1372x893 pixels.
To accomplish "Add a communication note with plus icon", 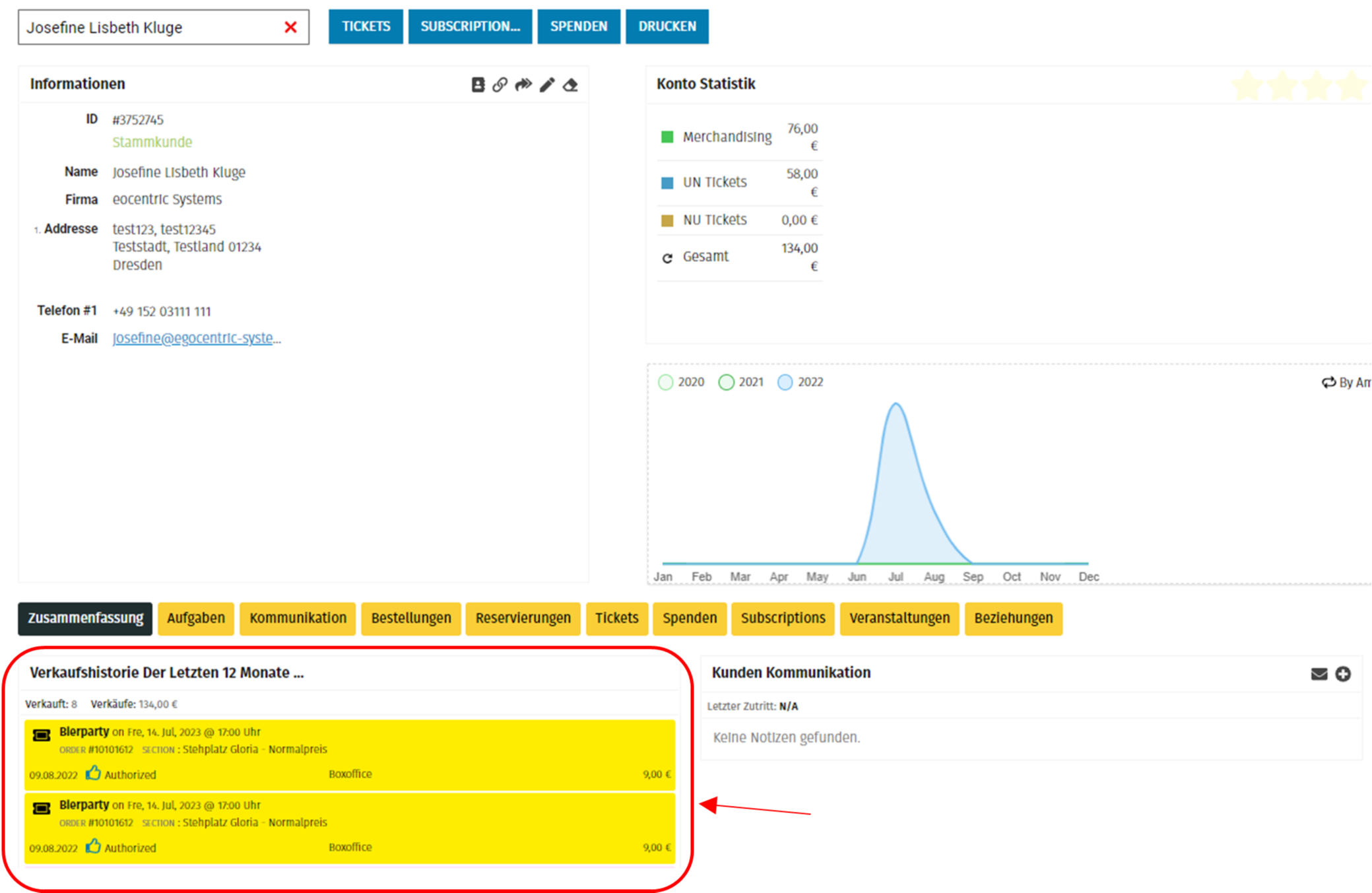I will click(x=1343, y=674).
